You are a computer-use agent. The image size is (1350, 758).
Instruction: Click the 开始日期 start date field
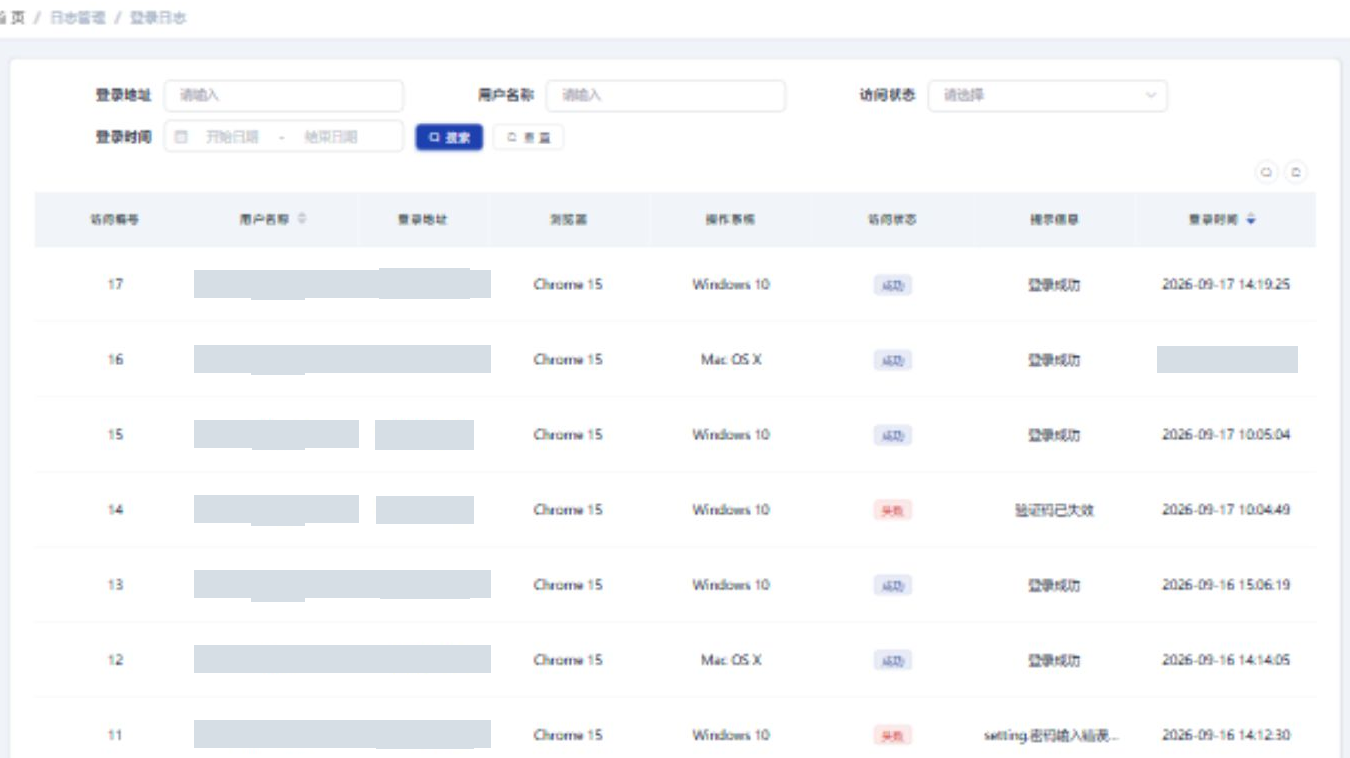pos(232,137)
